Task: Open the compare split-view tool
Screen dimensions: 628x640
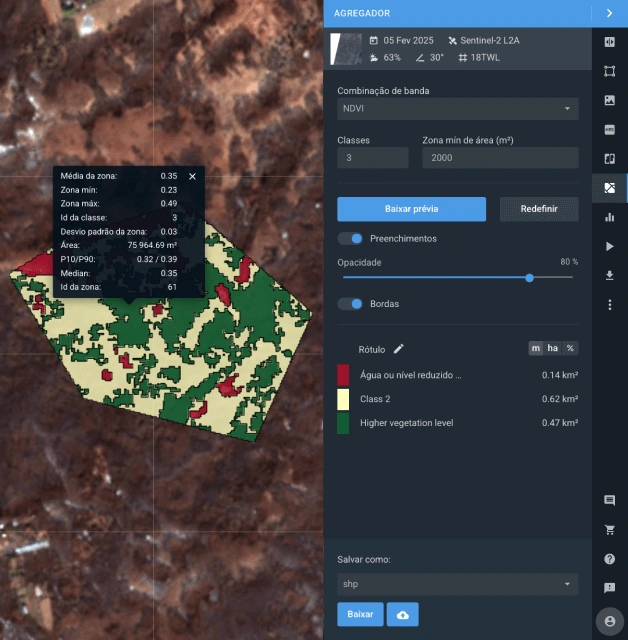Action: coord(609,42)
